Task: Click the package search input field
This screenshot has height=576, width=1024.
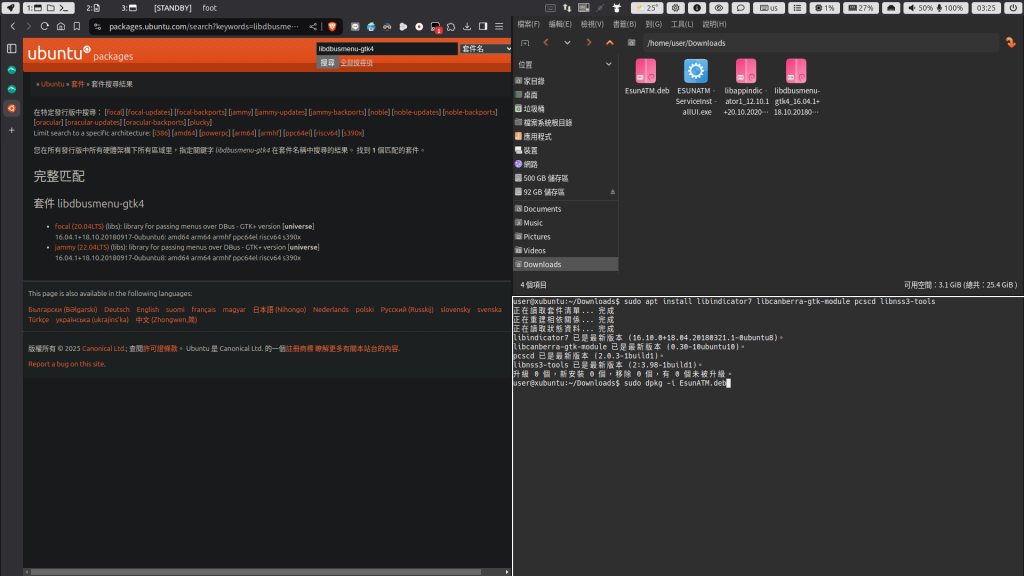Action: pyautogui.click(x=387, y=49)
